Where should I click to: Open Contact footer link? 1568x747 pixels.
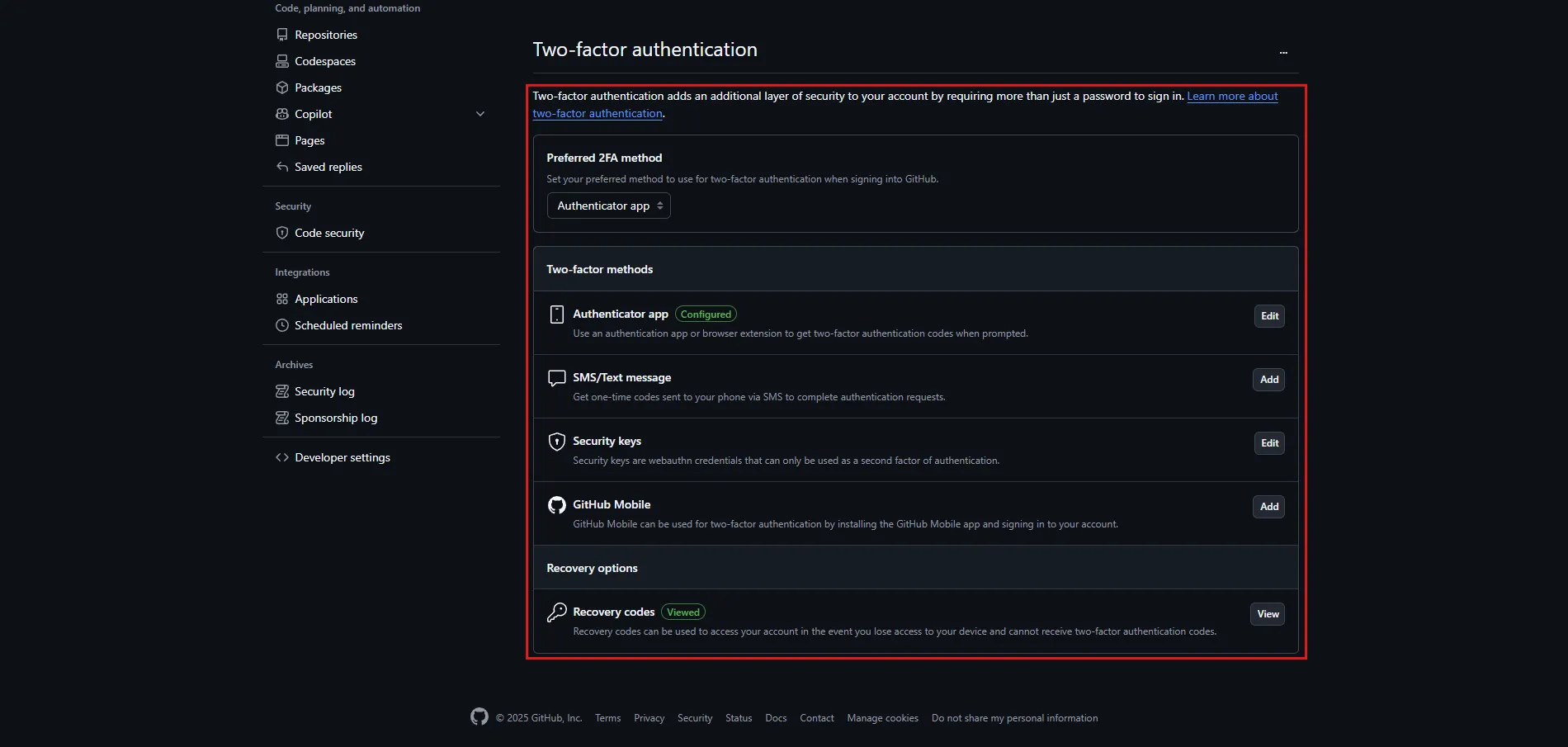817,718
